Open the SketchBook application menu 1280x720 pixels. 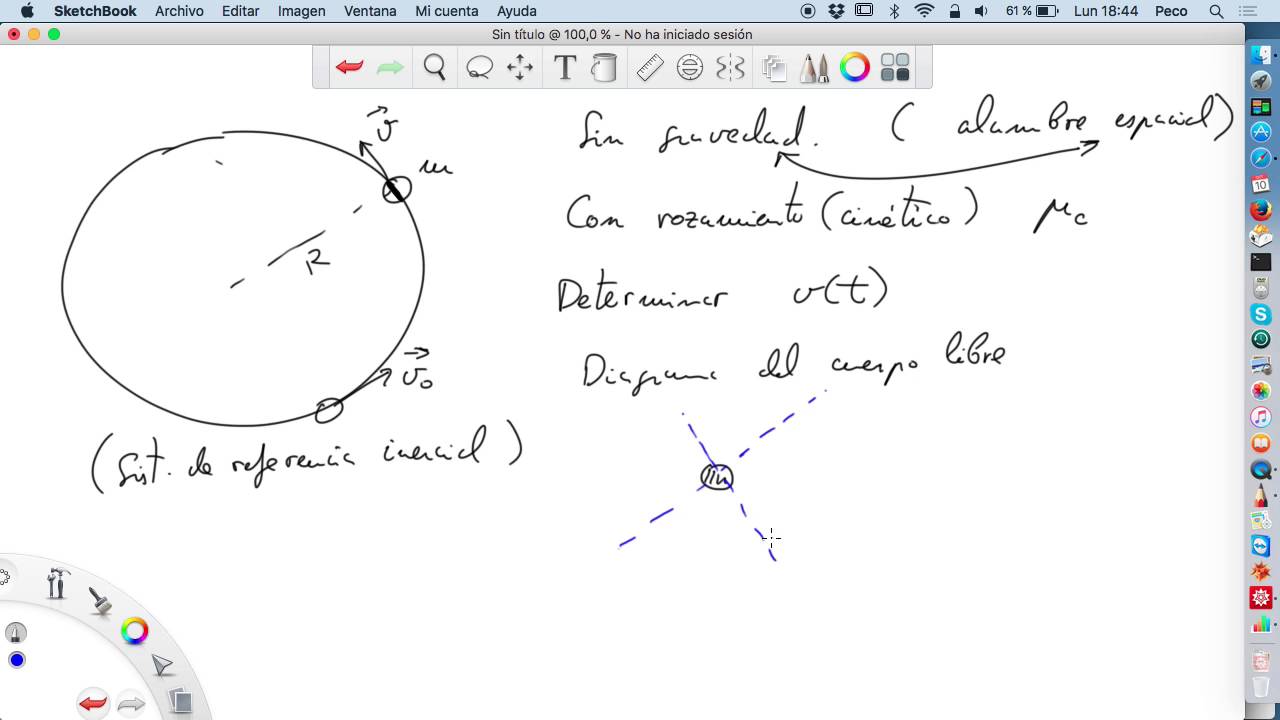pyautogui.click(x=95, y=11)
